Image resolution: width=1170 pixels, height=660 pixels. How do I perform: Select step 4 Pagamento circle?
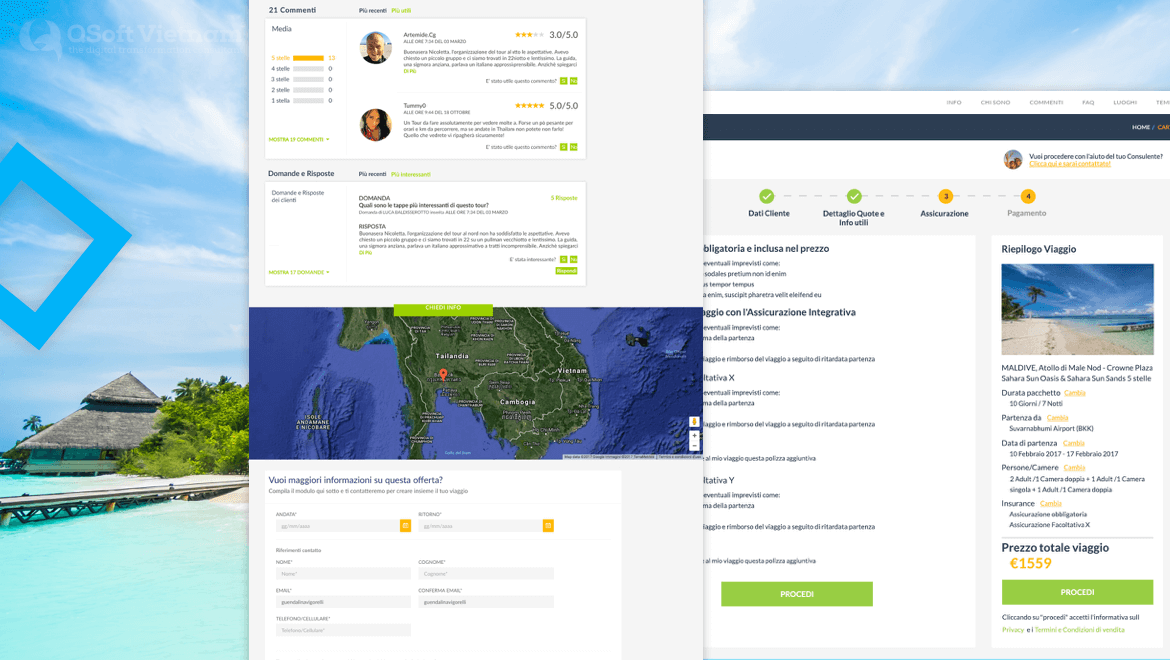(1027, 196)
